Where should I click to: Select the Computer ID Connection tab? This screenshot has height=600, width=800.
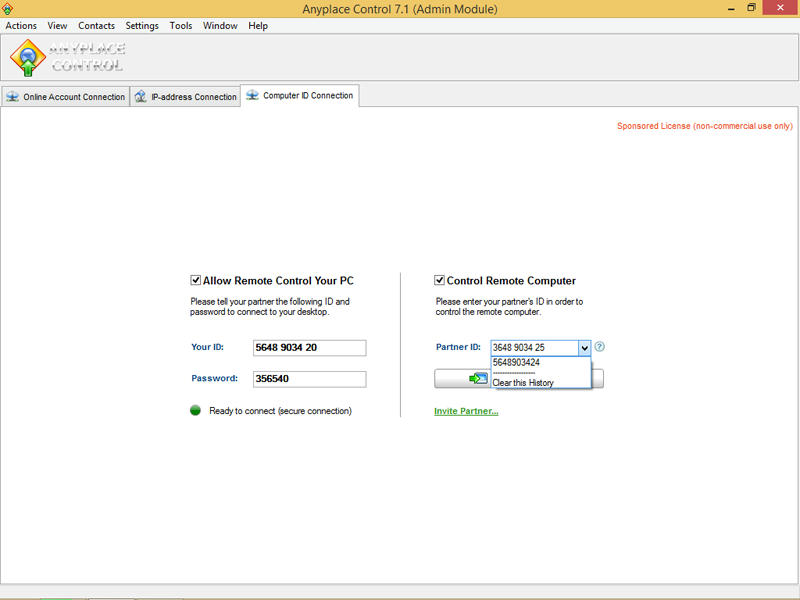[300, 95]
